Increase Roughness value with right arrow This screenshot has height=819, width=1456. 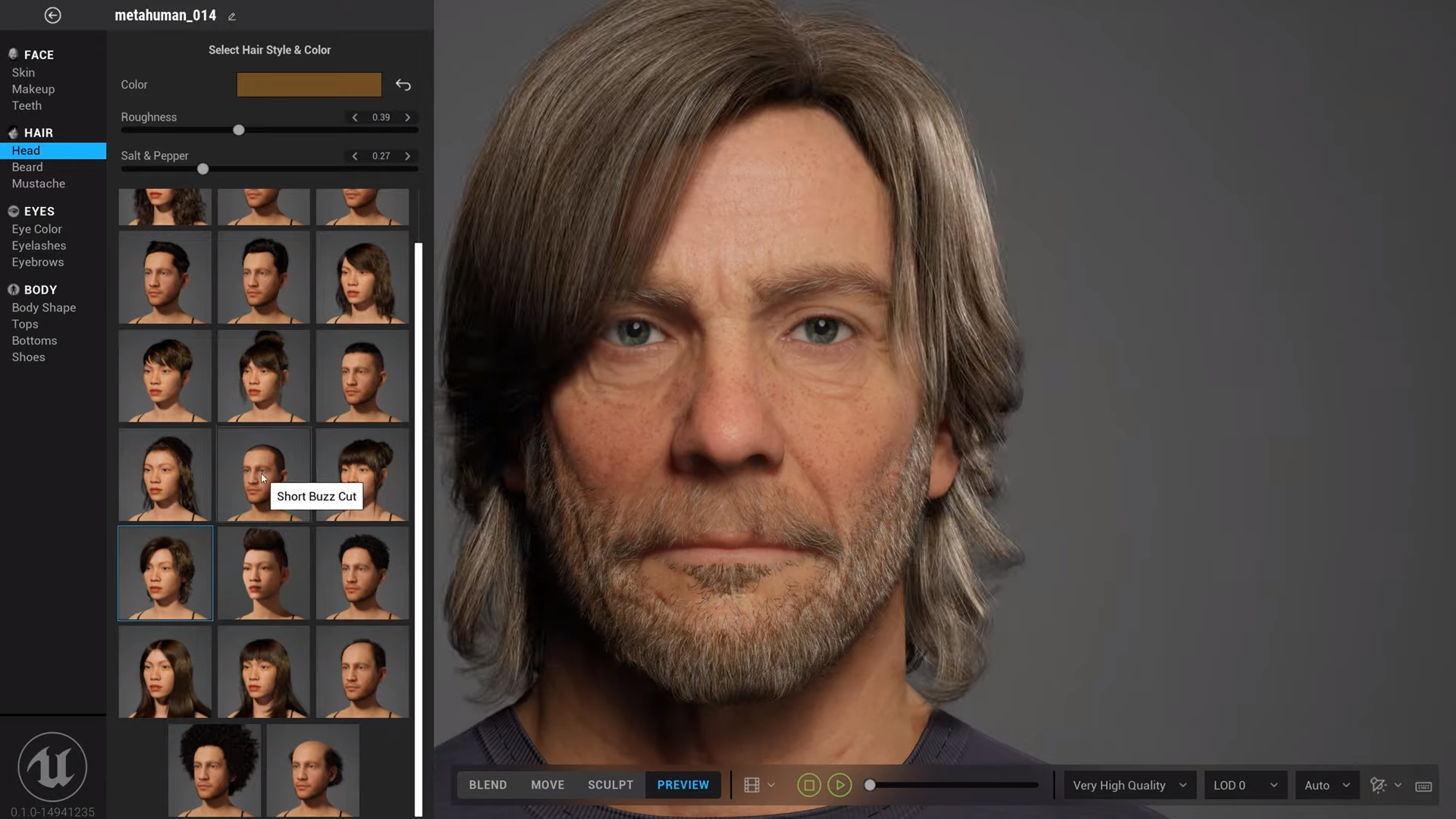pyautogui.click(x=408, y=117)
